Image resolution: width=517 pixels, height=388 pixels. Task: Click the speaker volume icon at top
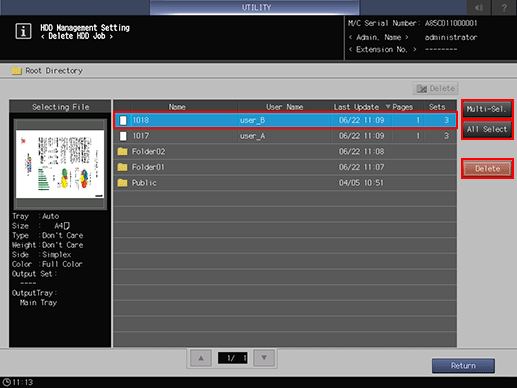point(479,7)
